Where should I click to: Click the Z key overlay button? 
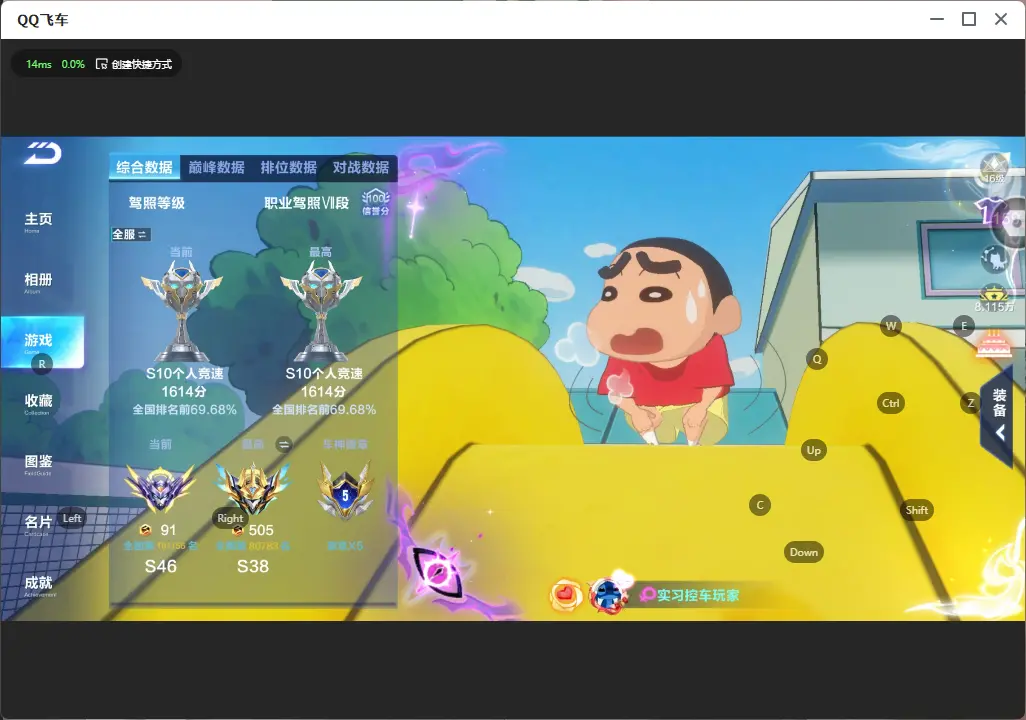(x=971, y=403)
